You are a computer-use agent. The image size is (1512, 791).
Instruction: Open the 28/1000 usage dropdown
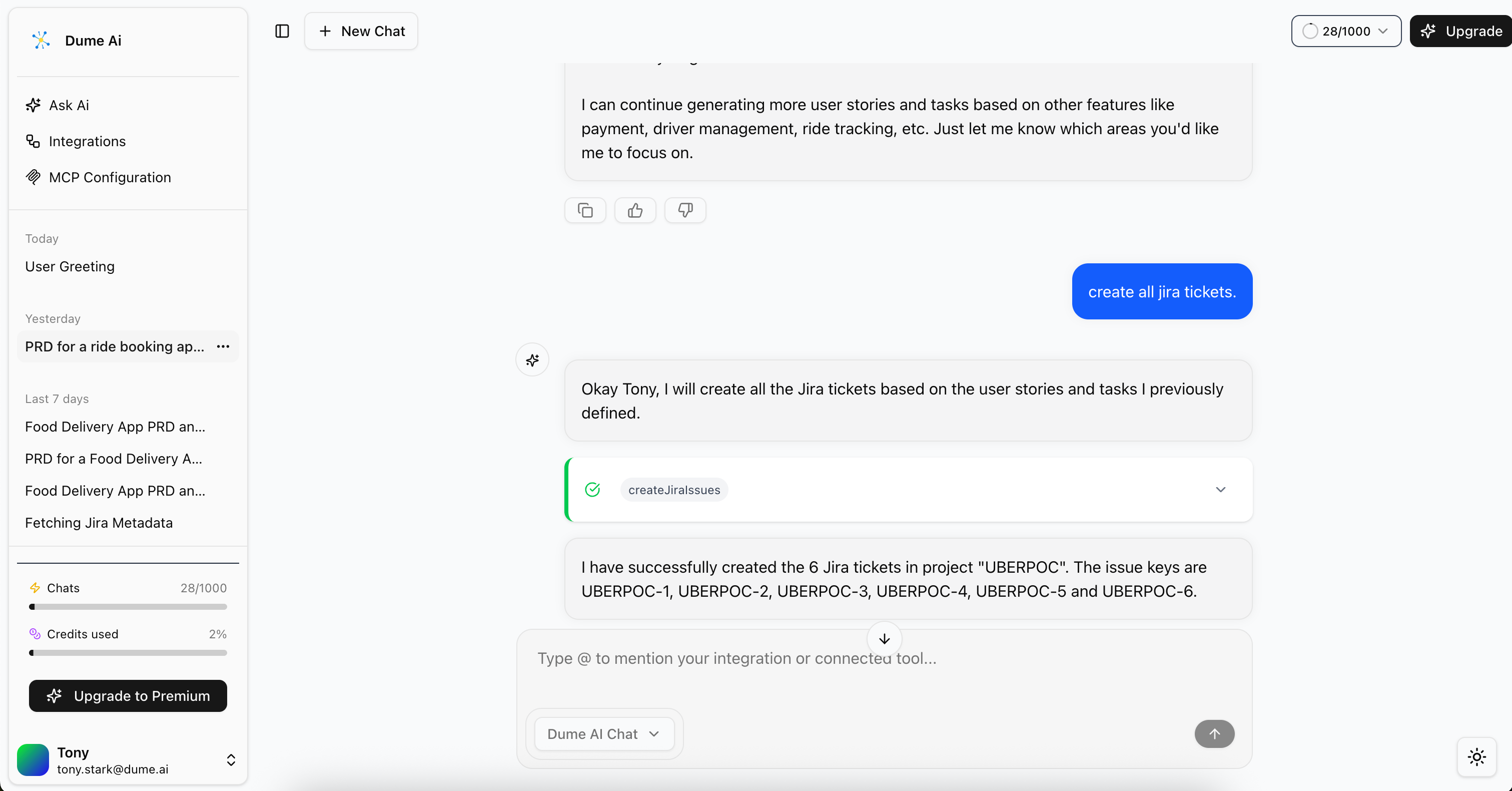point(1346,31)
